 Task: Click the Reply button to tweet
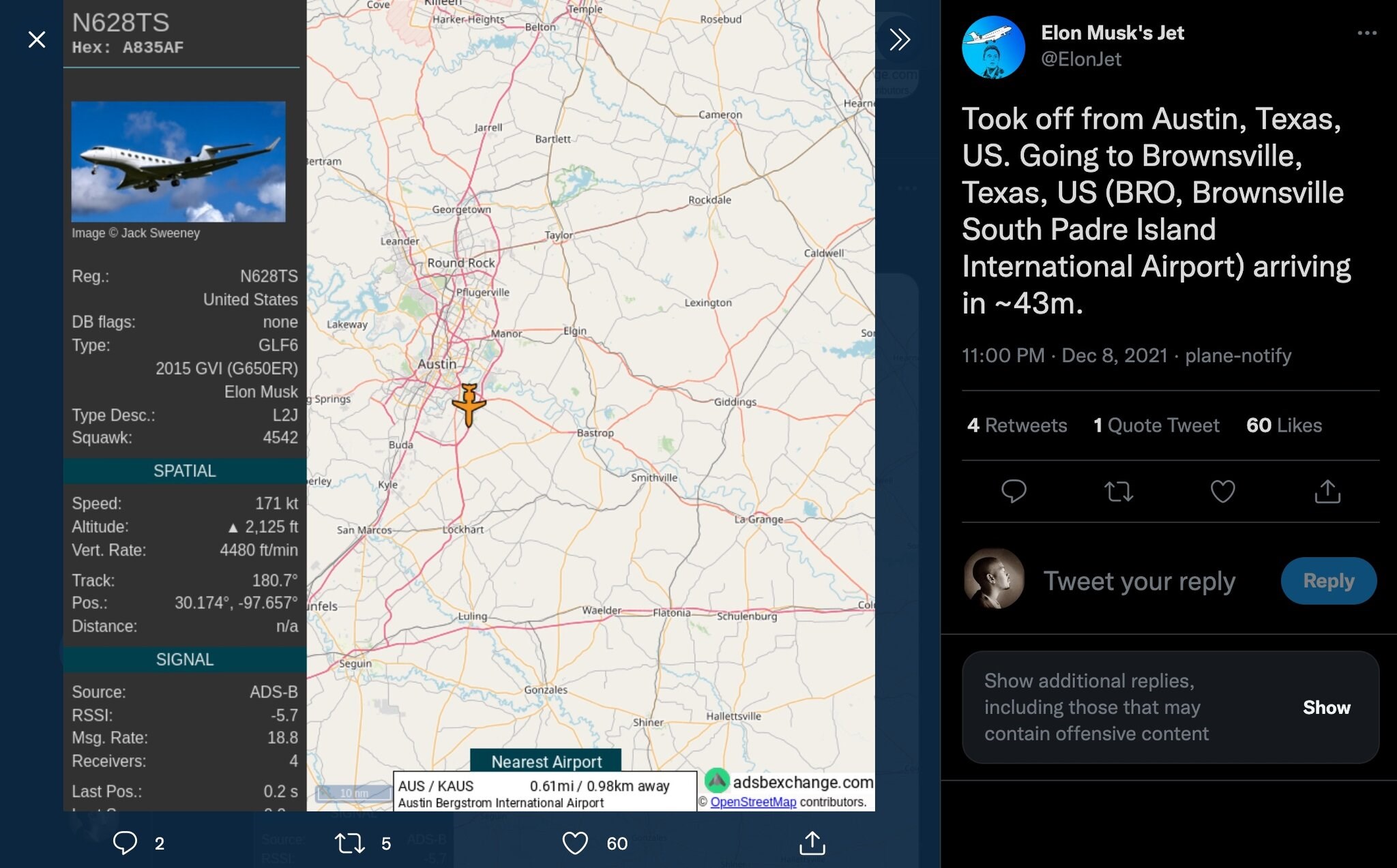[1328, 580]
